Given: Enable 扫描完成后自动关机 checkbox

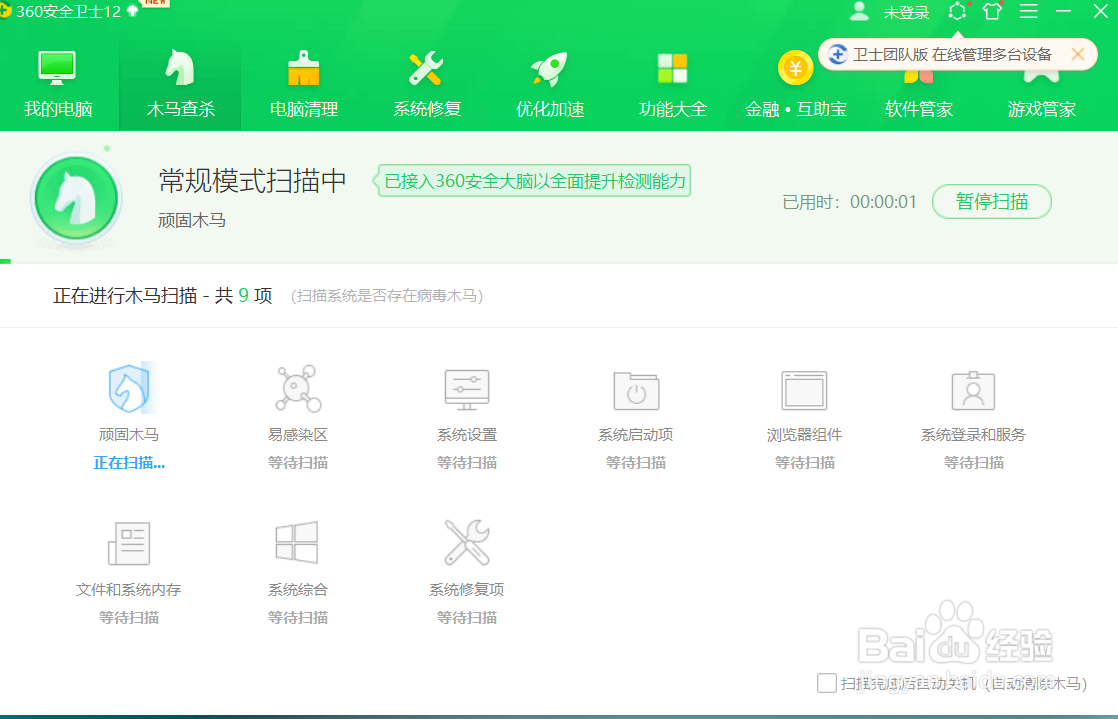Looking at the screenshot, I should [x=826, y=683].
